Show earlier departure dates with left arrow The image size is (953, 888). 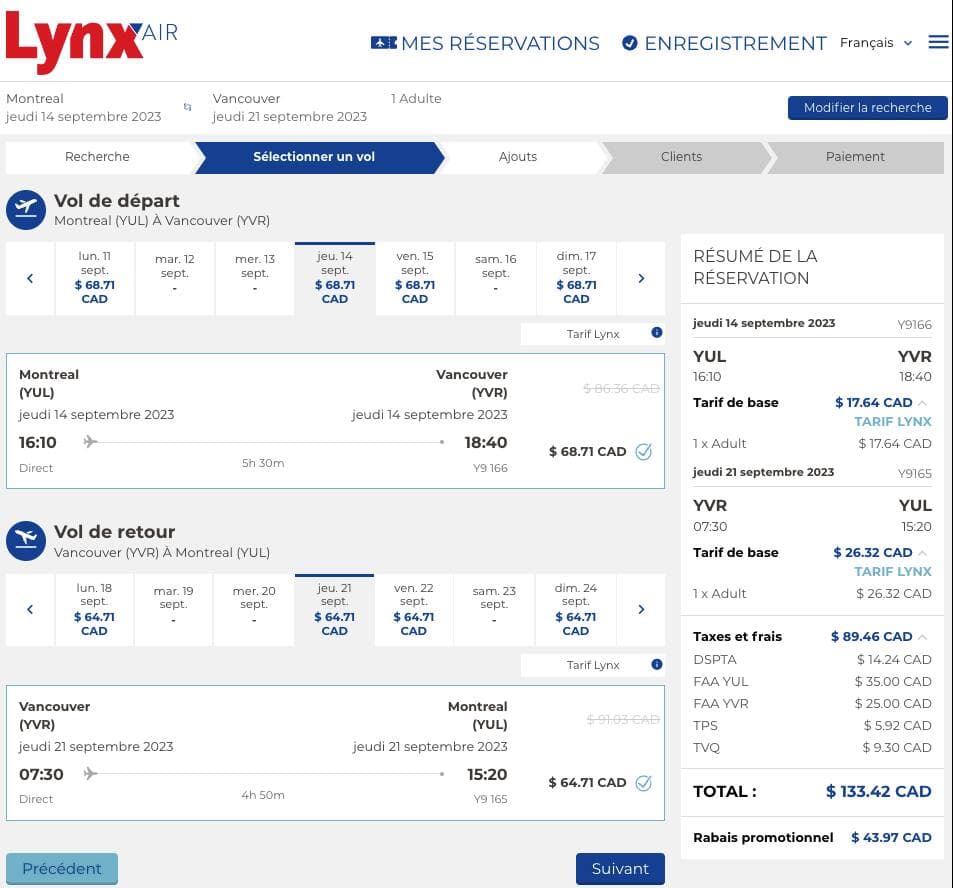pos(30,278)
